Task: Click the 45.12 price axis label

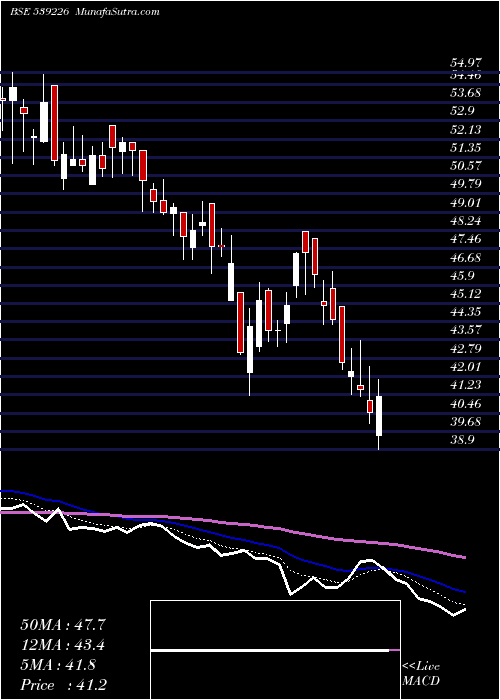Action: [x=466, y=294]
